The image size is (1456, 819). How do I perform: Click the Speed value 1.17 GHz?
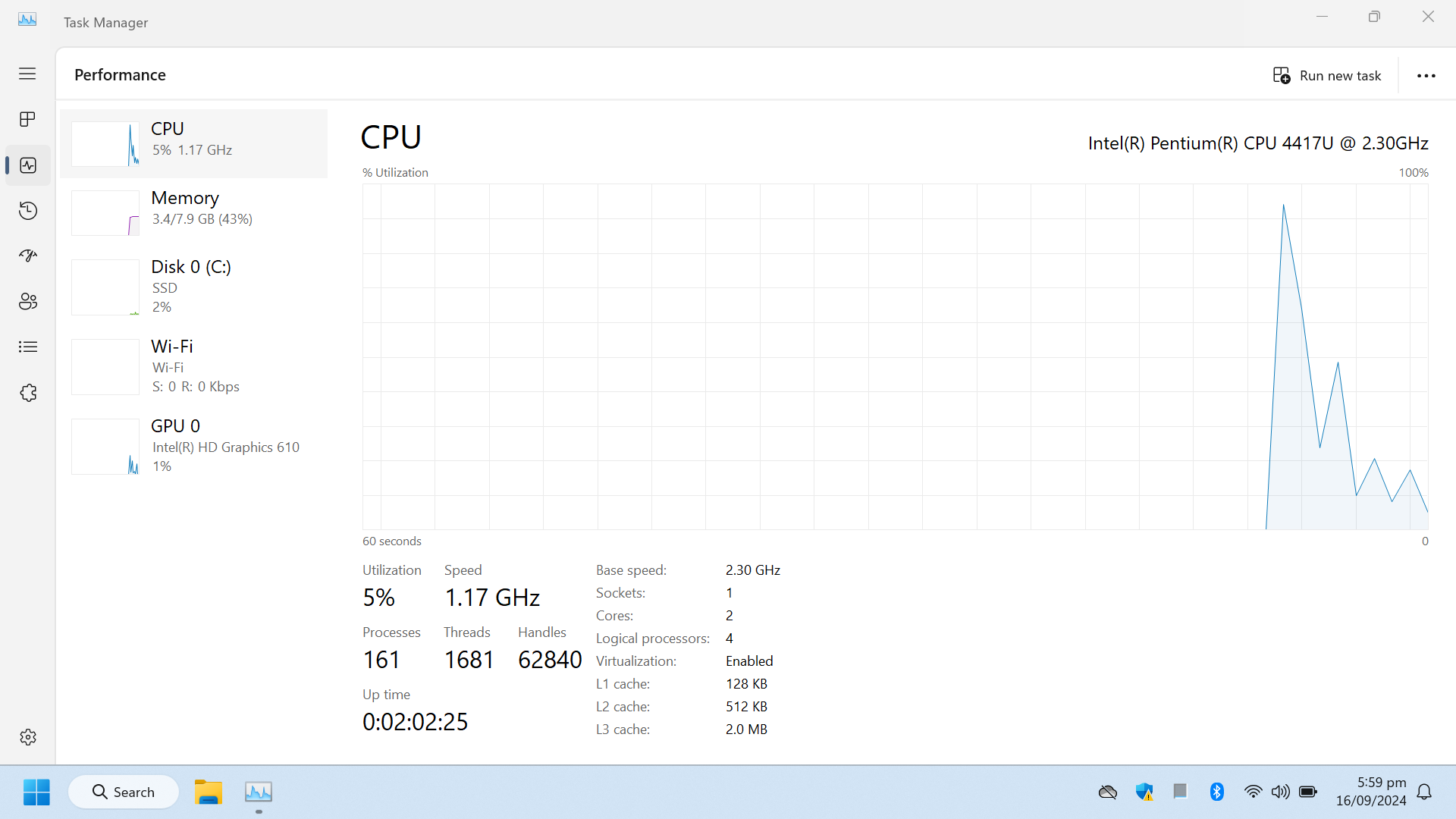(x=492, y=598)
